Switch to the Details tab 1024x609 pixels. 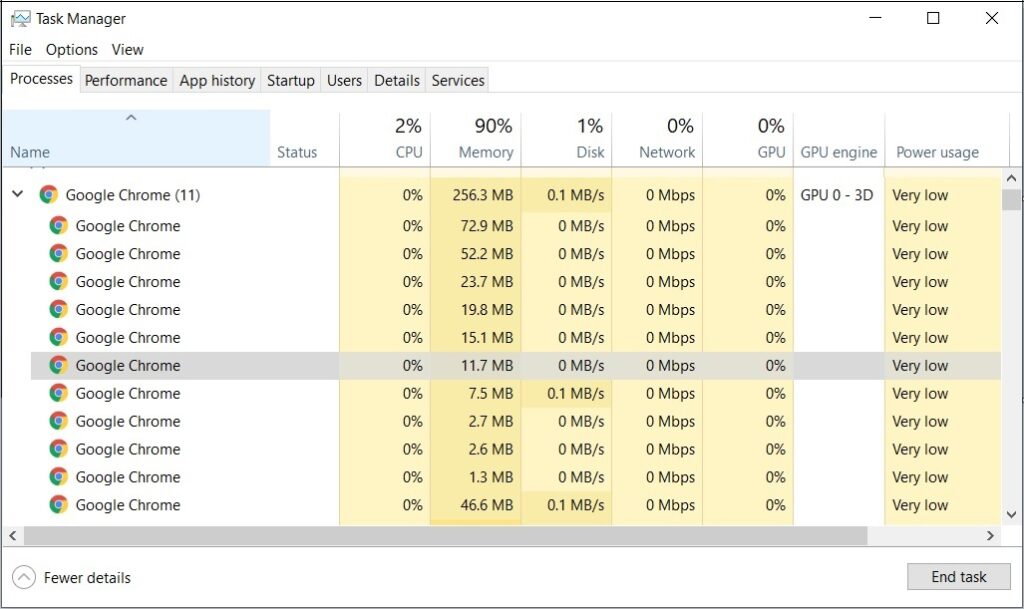pos(397,80)
